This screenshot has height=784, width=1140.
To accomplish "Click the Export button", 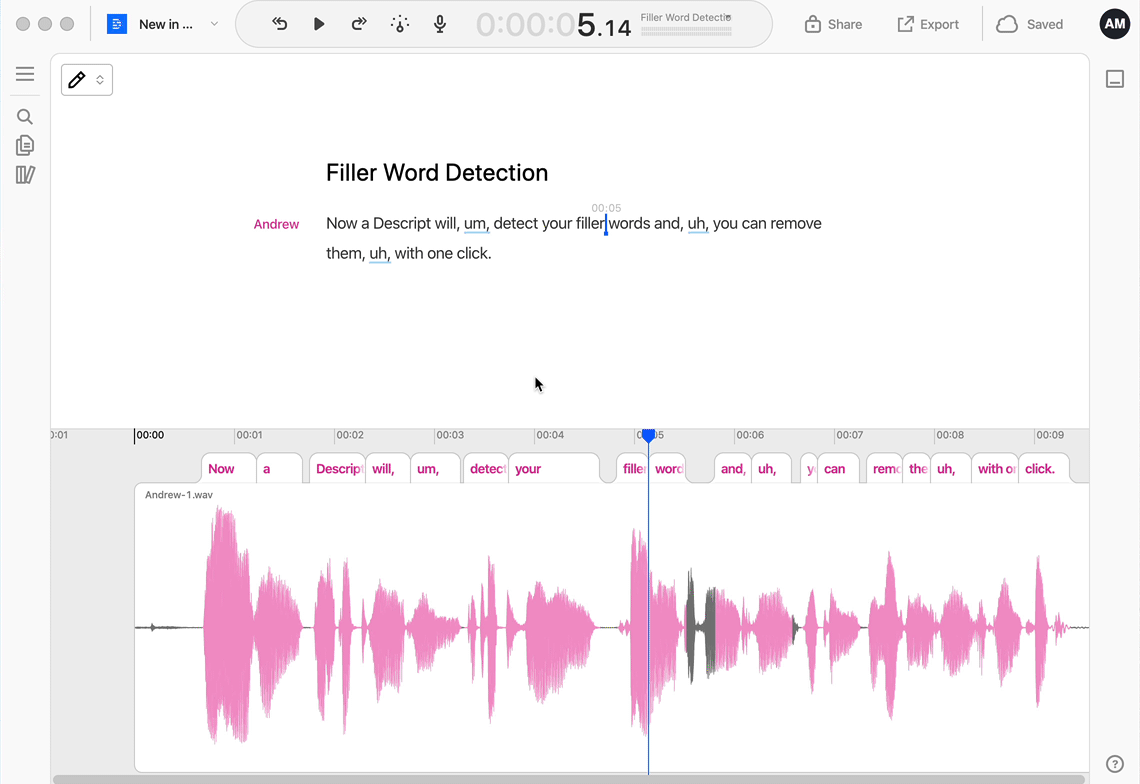I will click(x=928, y=23).
